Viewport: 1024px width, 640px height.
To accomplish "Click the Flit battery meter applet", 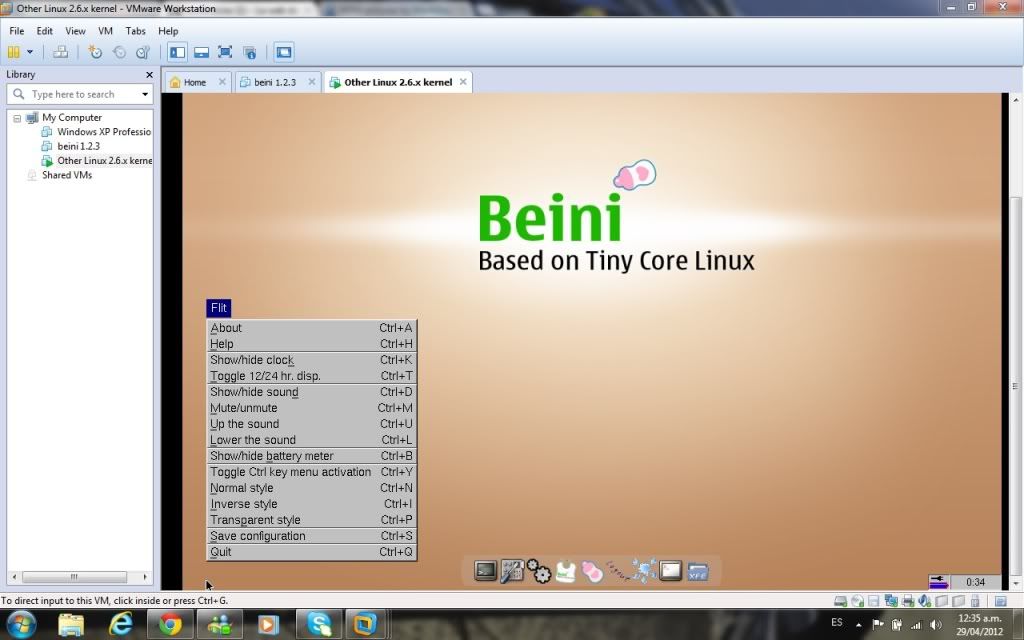I will click(x=938, y=581).
